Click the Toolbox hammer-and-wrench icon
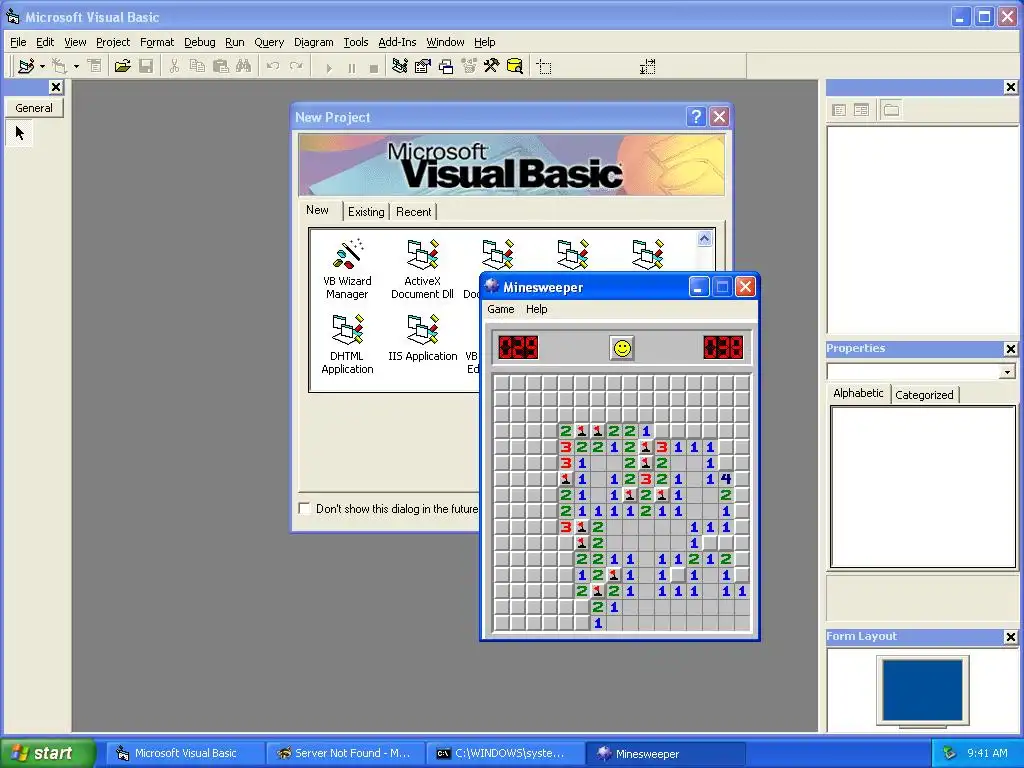The height and width of the screenshot is (768, 1024). [491, 66]
